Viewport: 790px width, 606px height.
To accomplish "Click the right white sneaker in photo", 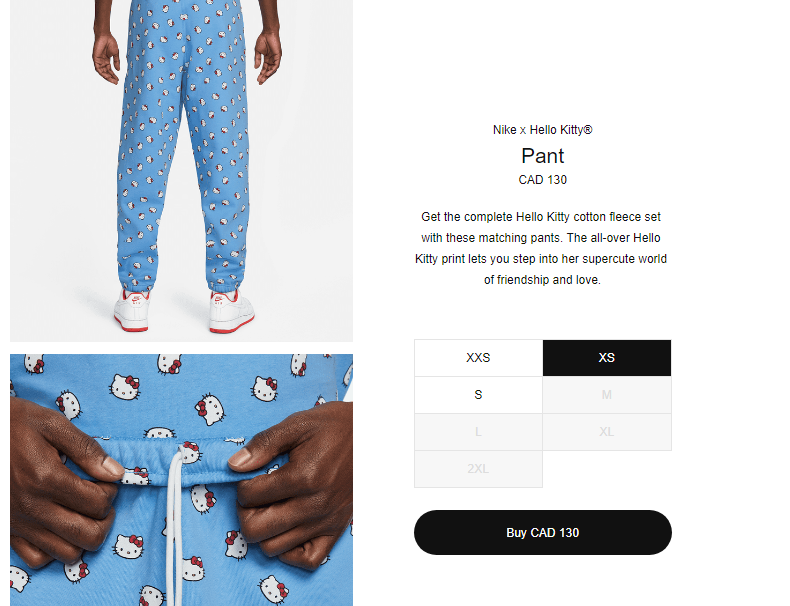I will click(x=231, y=311).
